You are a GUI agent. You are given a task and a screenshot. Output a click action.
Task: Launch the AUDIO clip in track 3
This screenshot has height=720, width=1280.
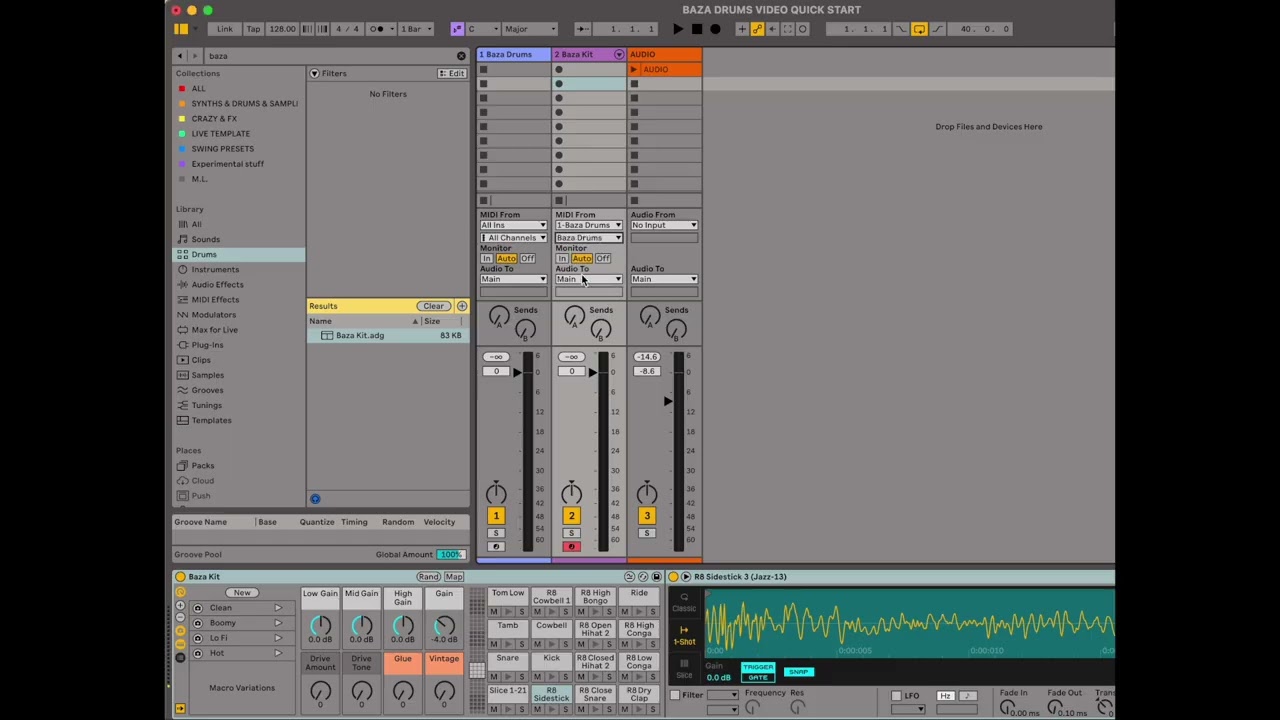tap(634, 69)
